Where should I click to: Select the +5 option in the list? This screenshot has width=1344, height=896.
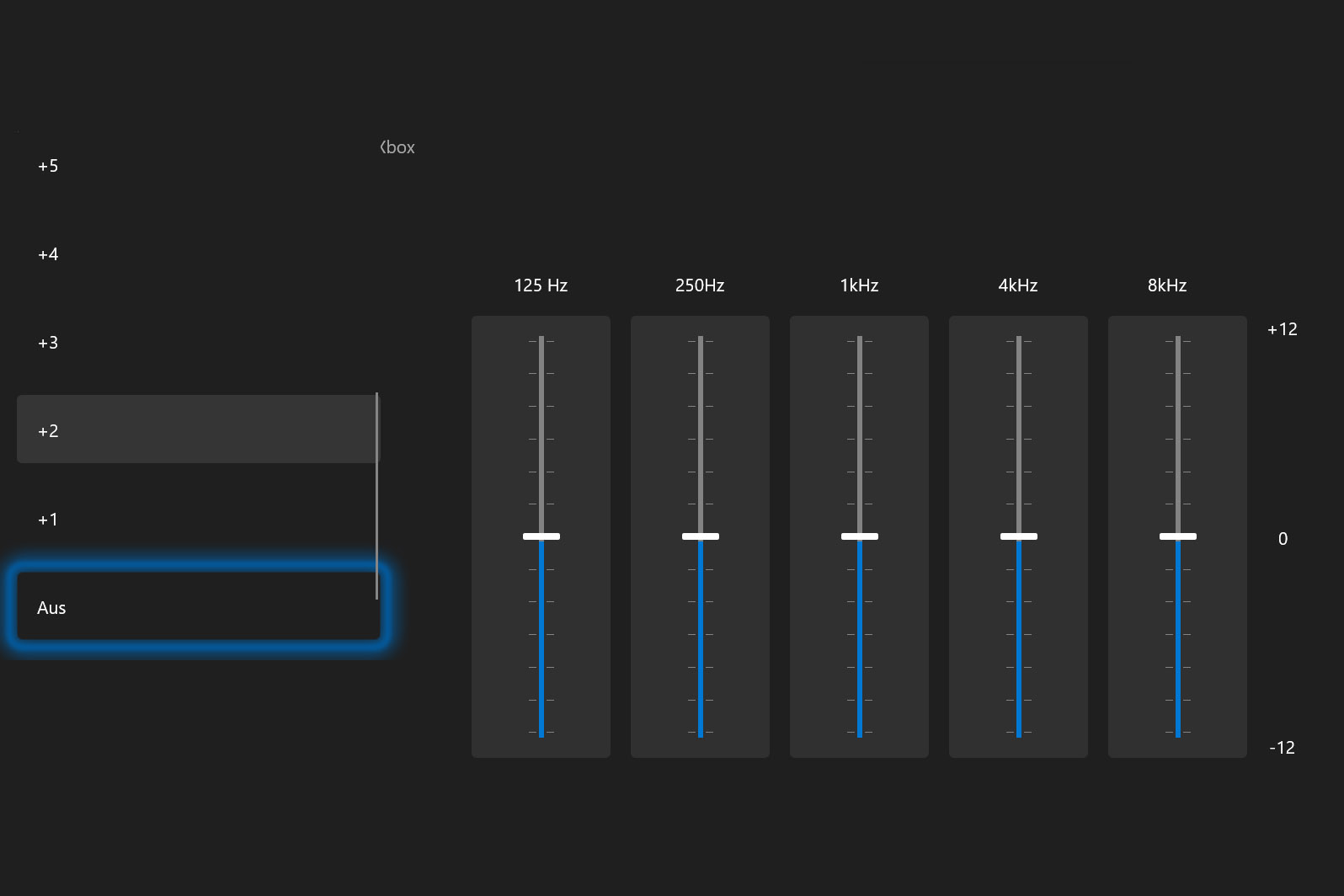point(199,166)
